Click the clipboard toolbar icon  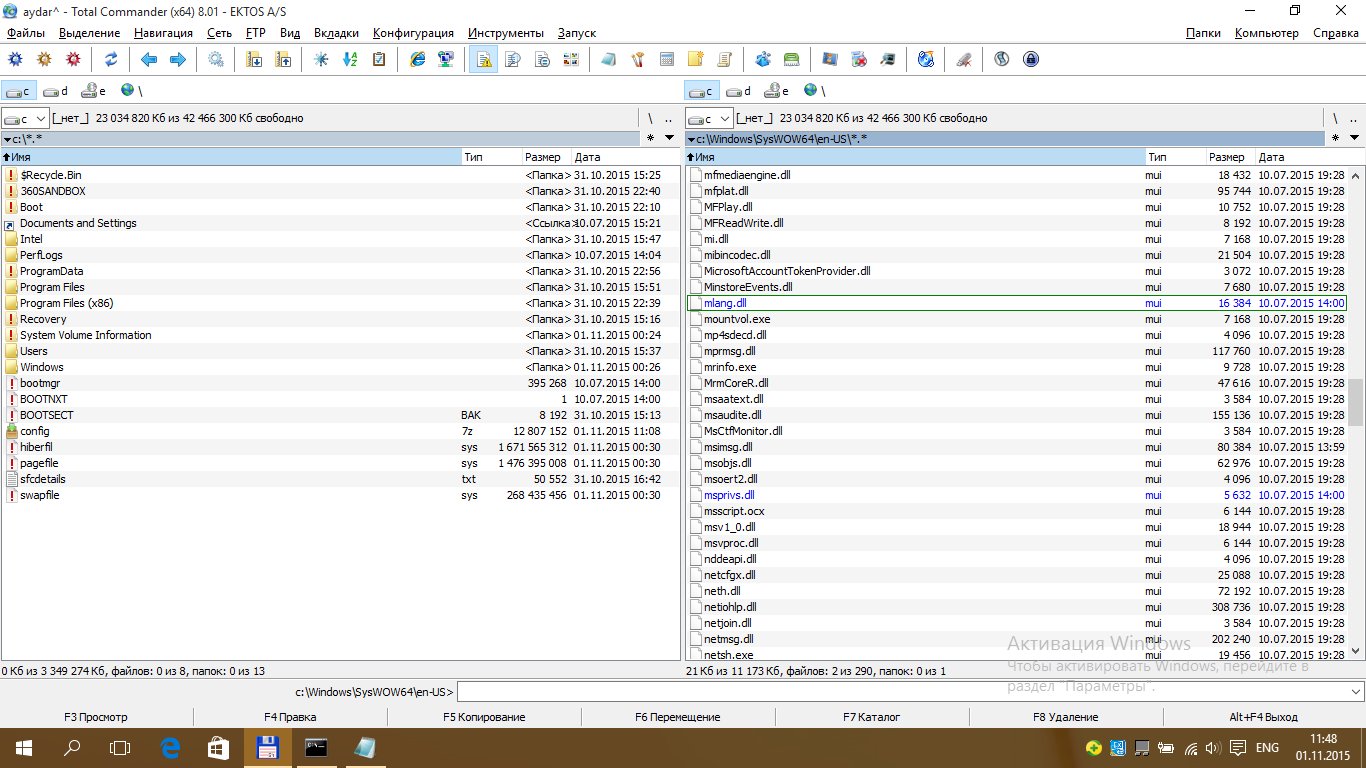(379, 59)
